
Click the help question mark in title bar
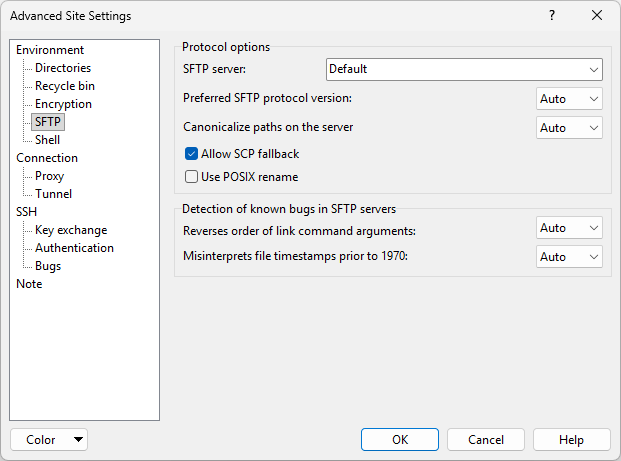point(552,16)
